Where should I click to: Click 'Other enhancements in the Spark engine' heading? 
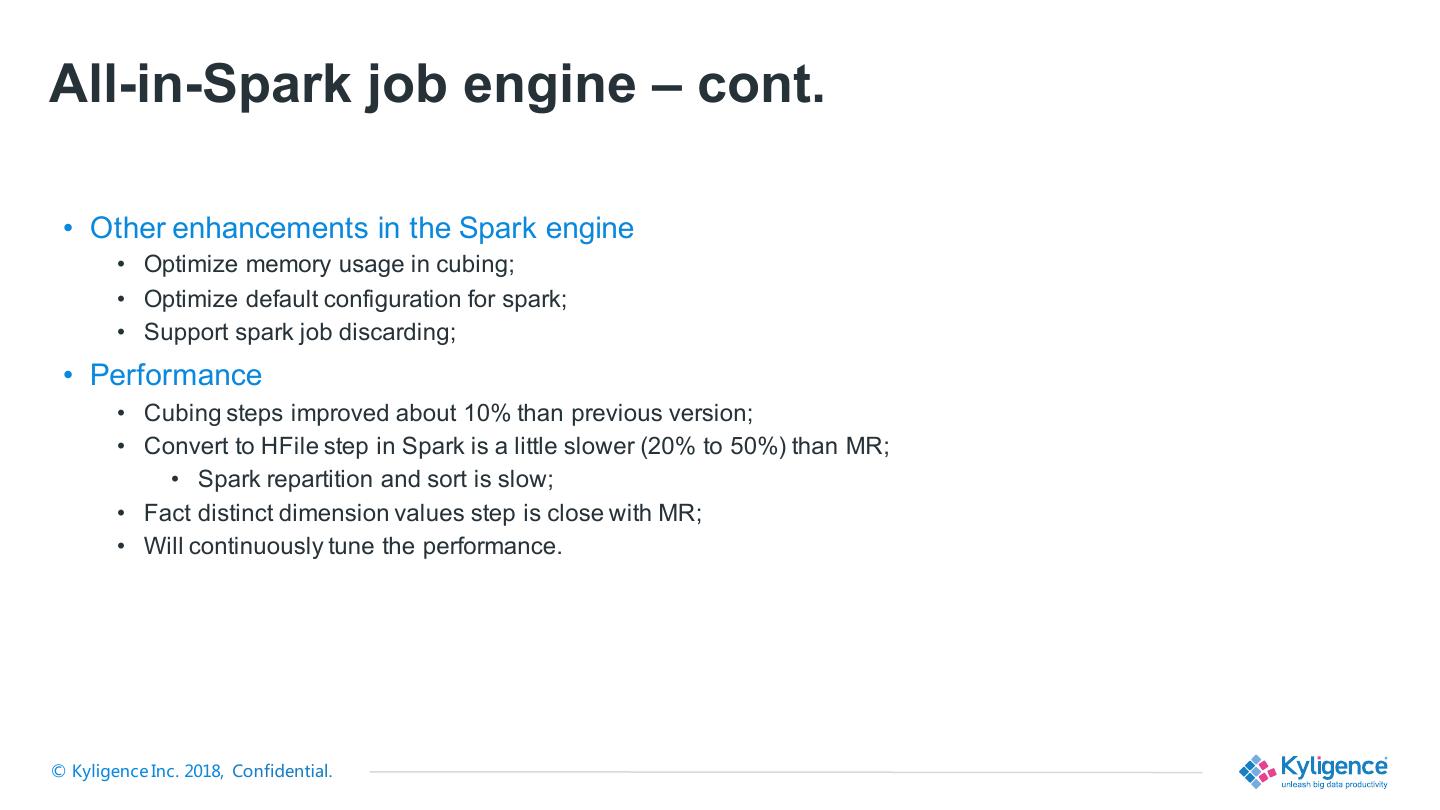pos(361,228)
